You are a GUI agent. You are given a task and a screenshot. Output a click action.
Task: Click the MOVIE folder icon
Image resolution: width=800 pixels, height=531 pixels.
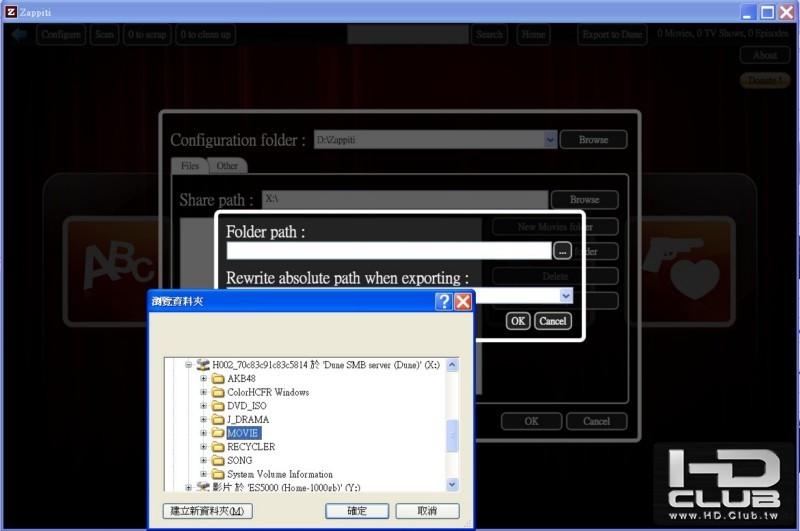tap(218, 433)
